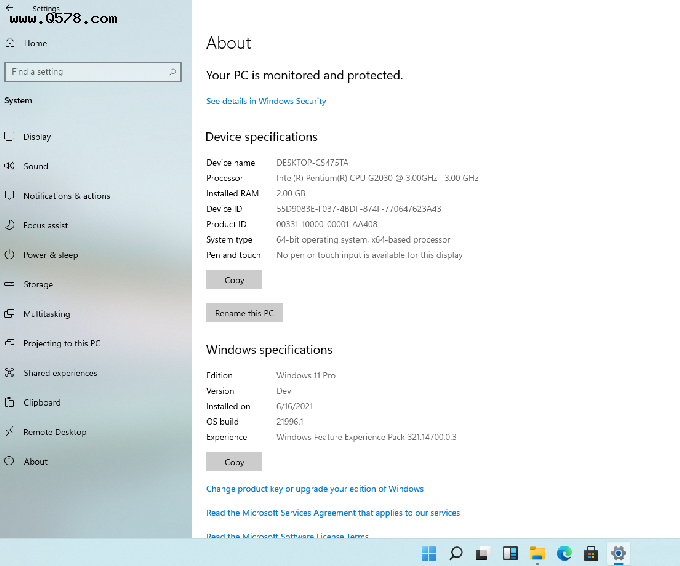680x566 pixels.
Task: Select Clipboard menu label
Action: pos(42,402)
